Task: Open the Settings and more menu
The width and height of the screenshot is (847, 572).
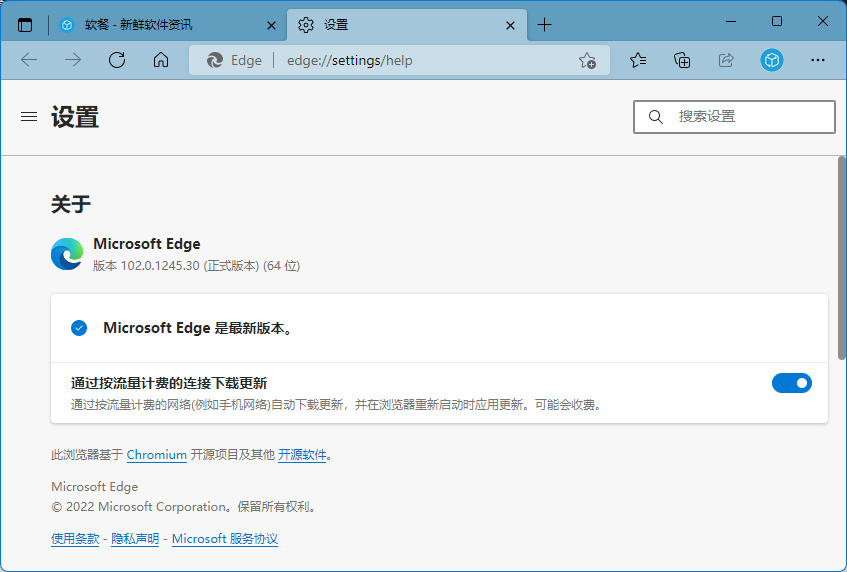Action: click(x=817, y=60)
